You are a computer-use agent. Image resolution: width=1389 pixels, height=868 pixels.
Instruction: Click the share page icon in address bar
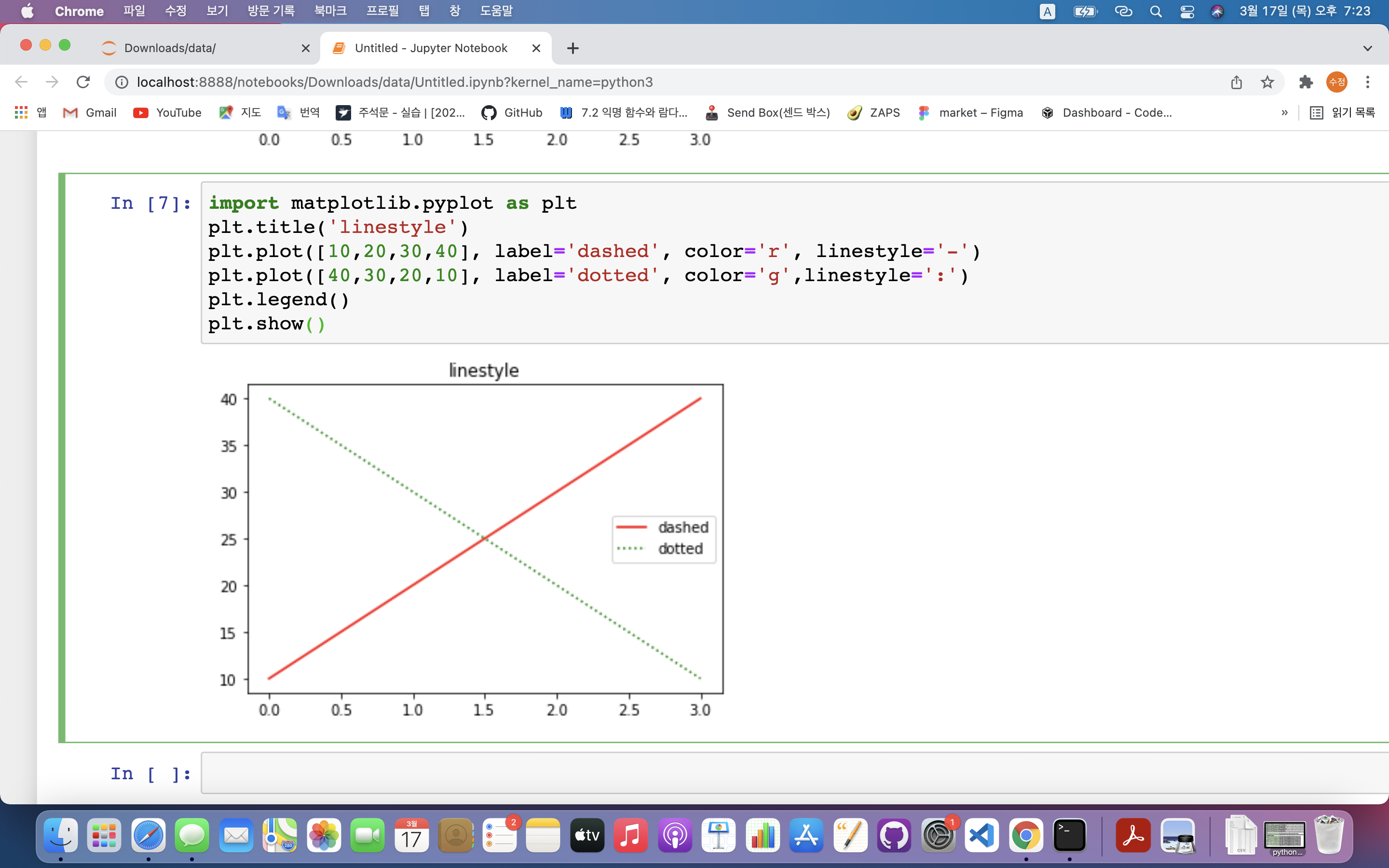pos(1236,82)
